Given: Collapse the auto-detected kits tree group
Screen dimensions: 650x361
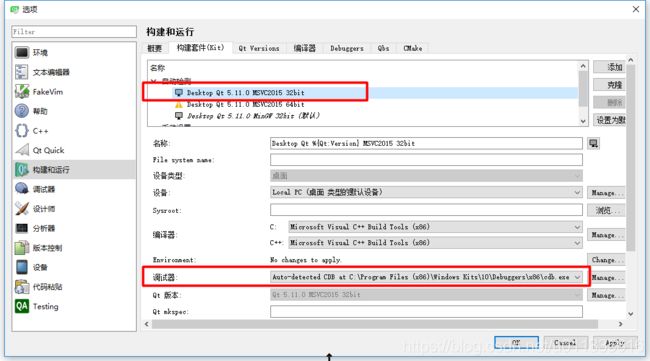Looking at the screenshot, I should (154, 81).
